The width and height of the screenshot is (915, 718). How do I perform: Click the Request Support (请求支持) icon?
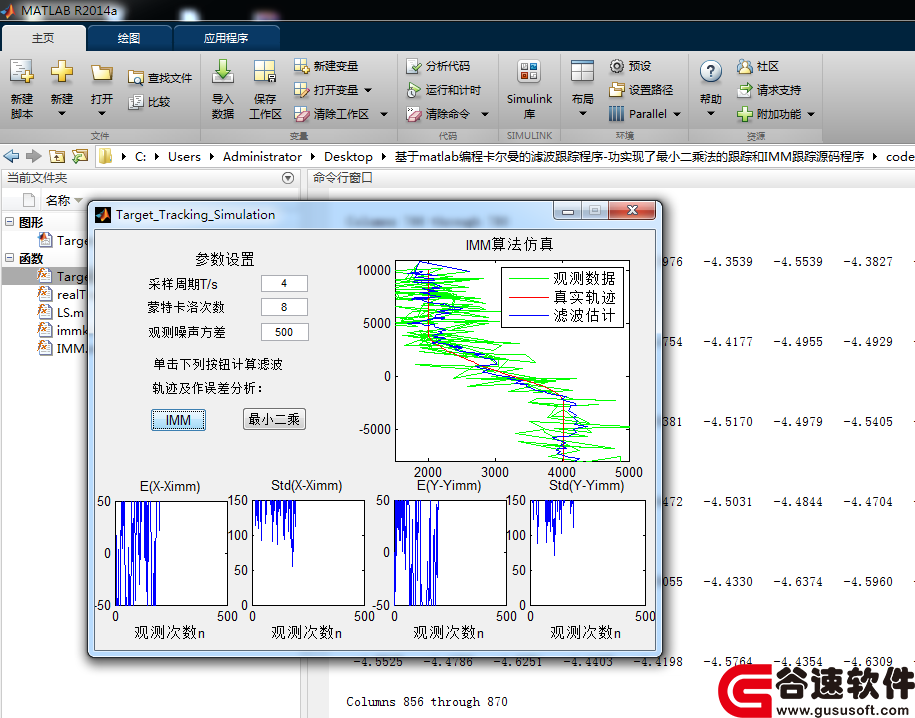pyautogui.click(x=745, y=90)
